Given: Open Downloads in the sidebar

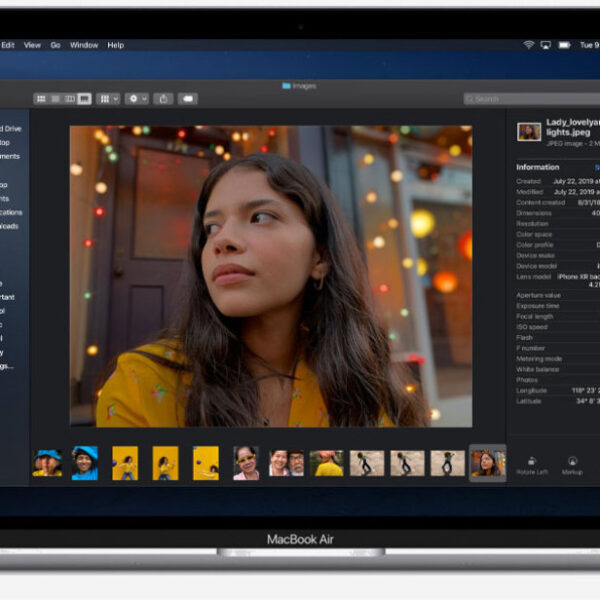Looking at the screenshot, I should click(10, 226).
